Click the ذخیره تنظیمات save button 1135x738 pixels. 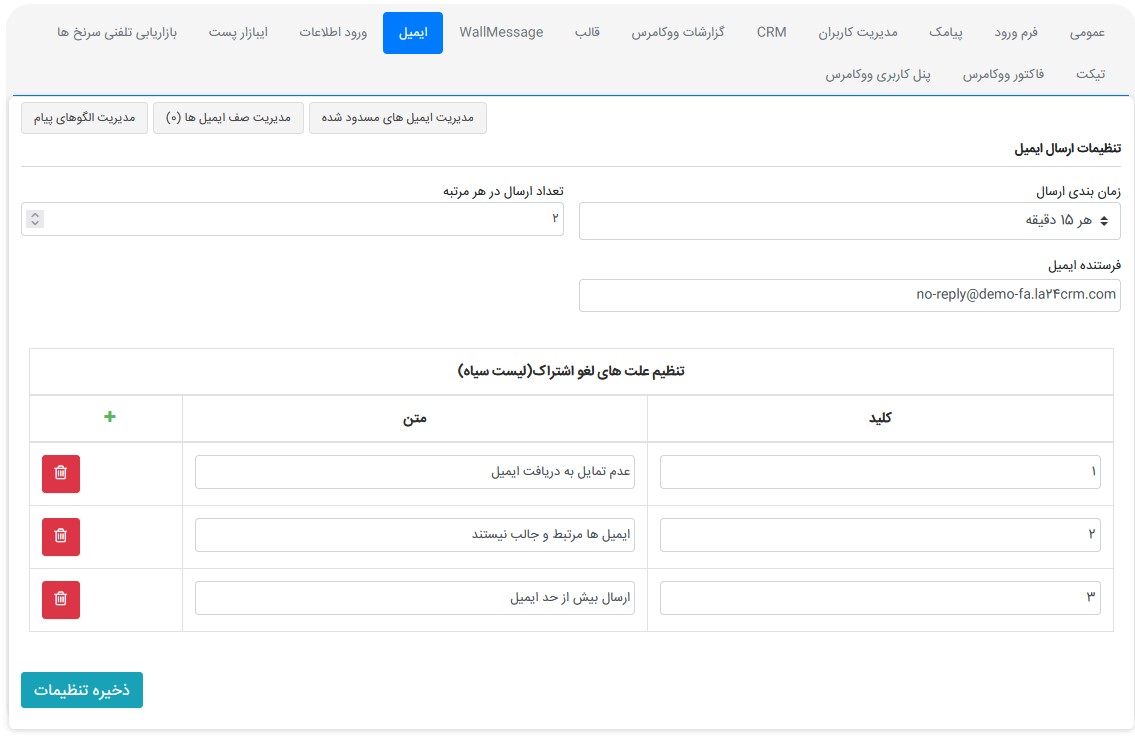point(82,690)
